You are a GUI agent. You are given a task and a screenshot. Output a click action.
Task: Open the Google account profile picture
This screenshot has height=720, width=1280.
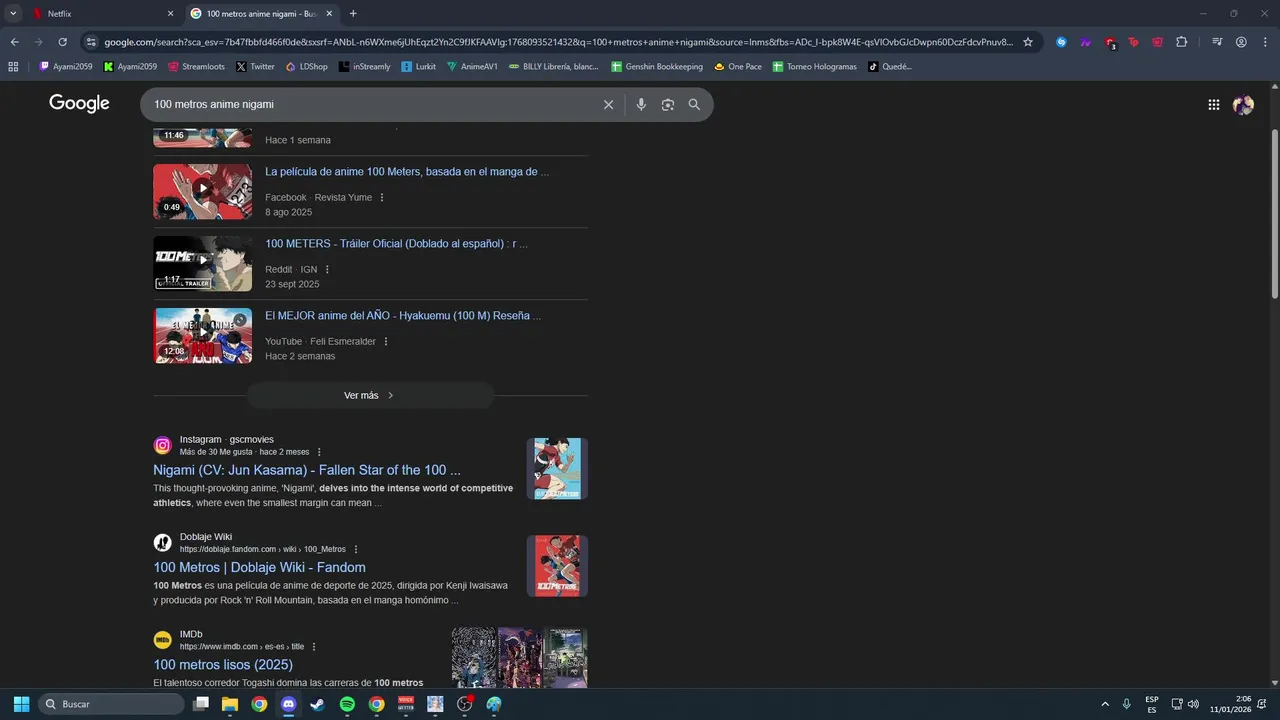(x=1243, y=104)
